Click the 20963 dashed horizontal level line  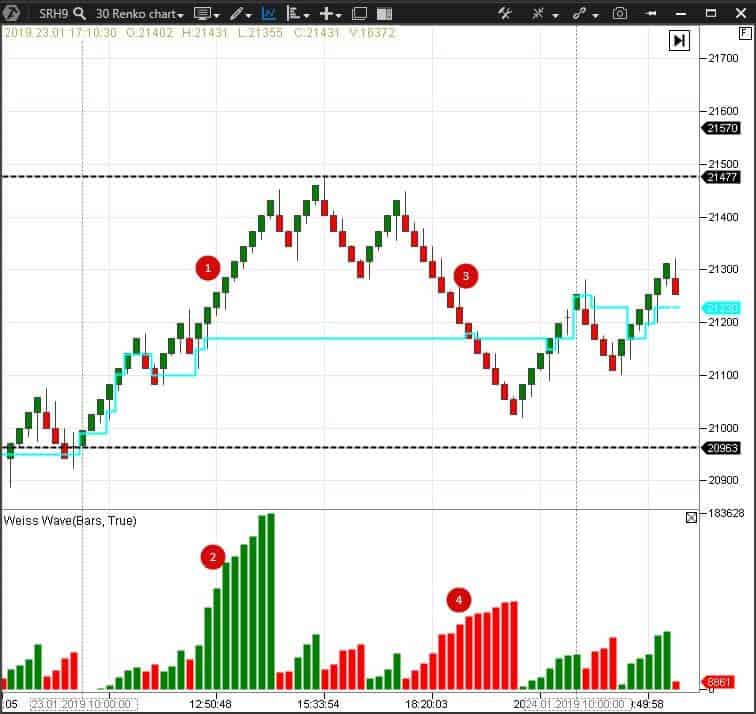coord(350,448)
